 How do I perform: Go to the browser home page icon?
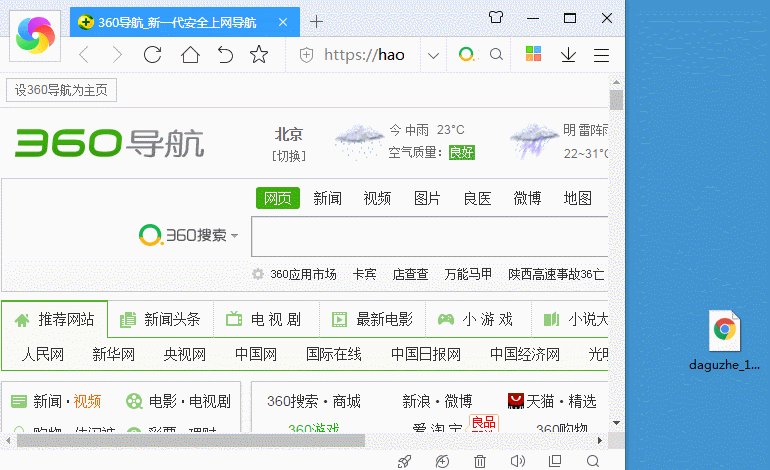click(x=190, y=55)
